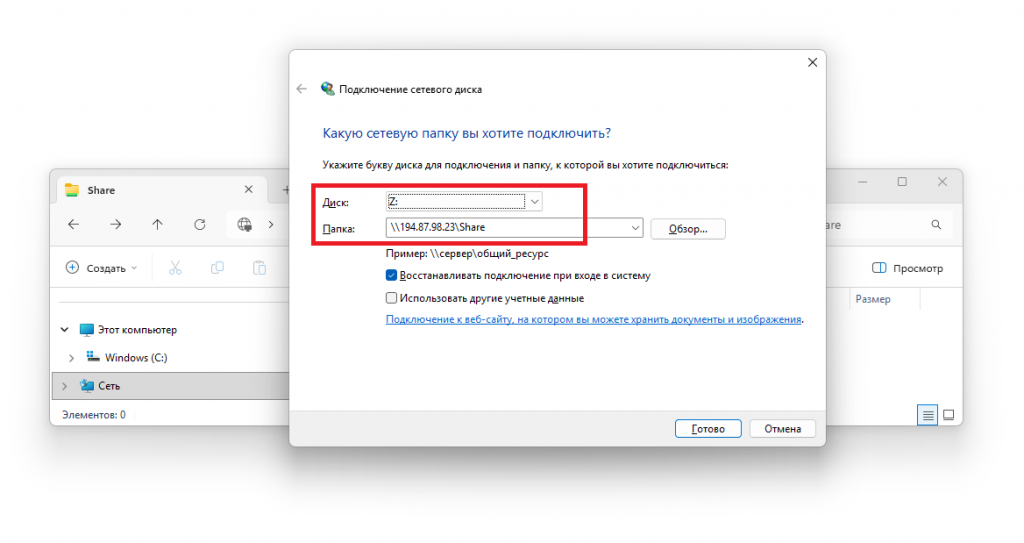Switch to details view in status bar
The image size is (1024, 543).
[x=927, y=415]
